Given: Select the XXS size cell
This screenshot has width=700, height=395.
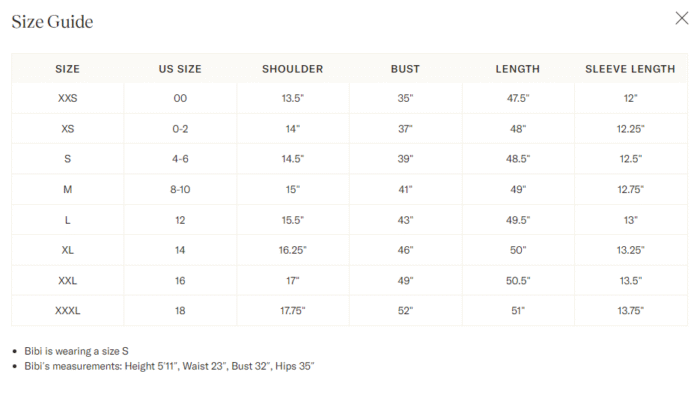Looking at the screenshot, I should (67, 98).
